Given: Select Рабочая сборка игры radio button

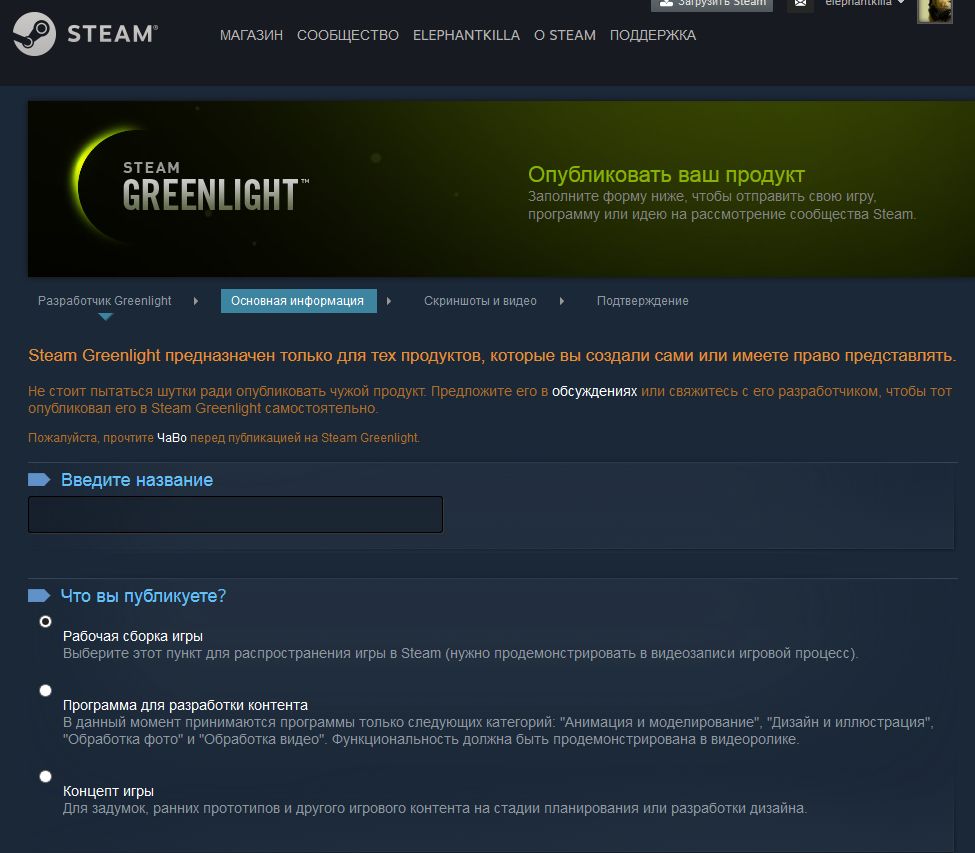Looking at the screenshot, I should (x=45, y=621).
